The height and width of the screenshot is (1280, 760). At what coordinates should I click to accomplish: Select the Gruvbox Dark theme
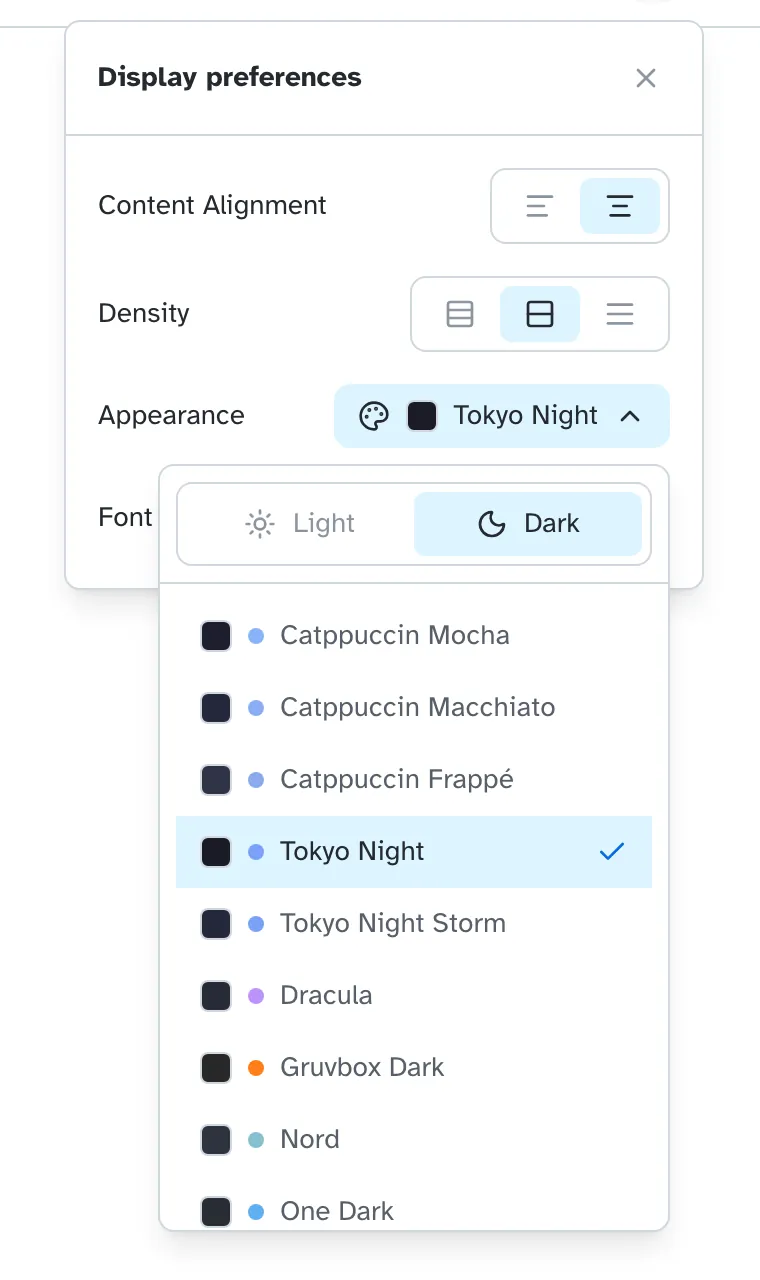(414, 1068)
